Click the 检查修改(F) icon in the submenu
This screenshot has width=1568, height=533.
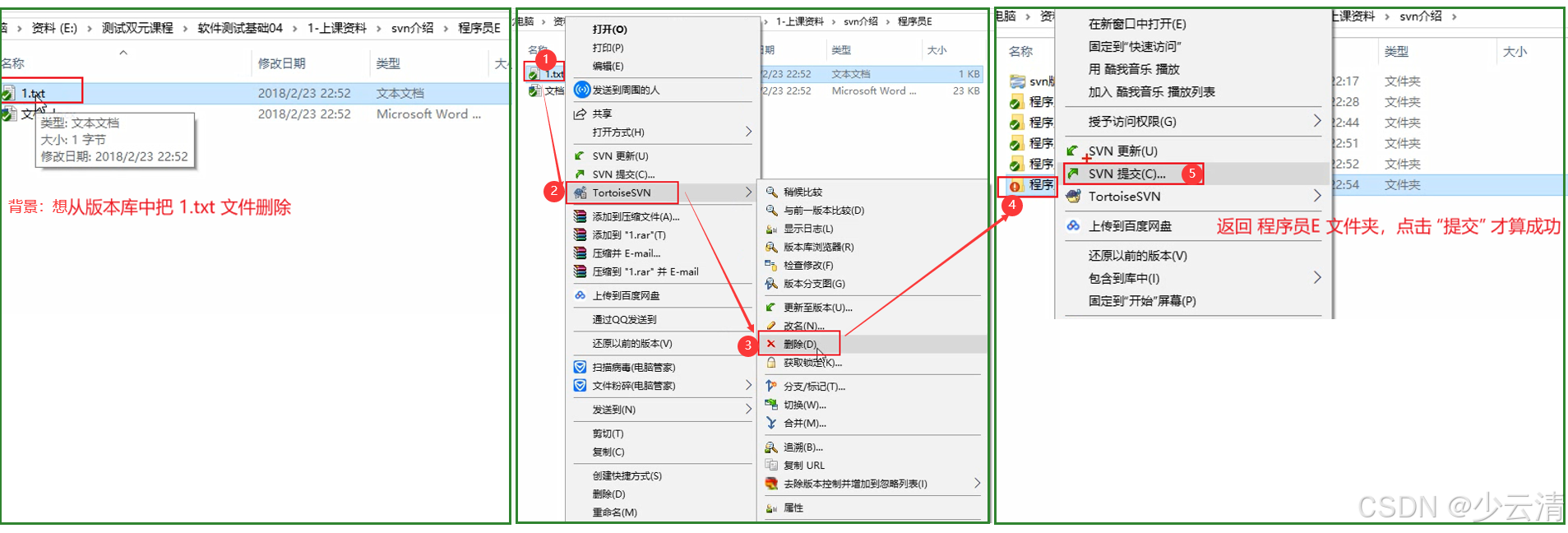tap(771, 265)
